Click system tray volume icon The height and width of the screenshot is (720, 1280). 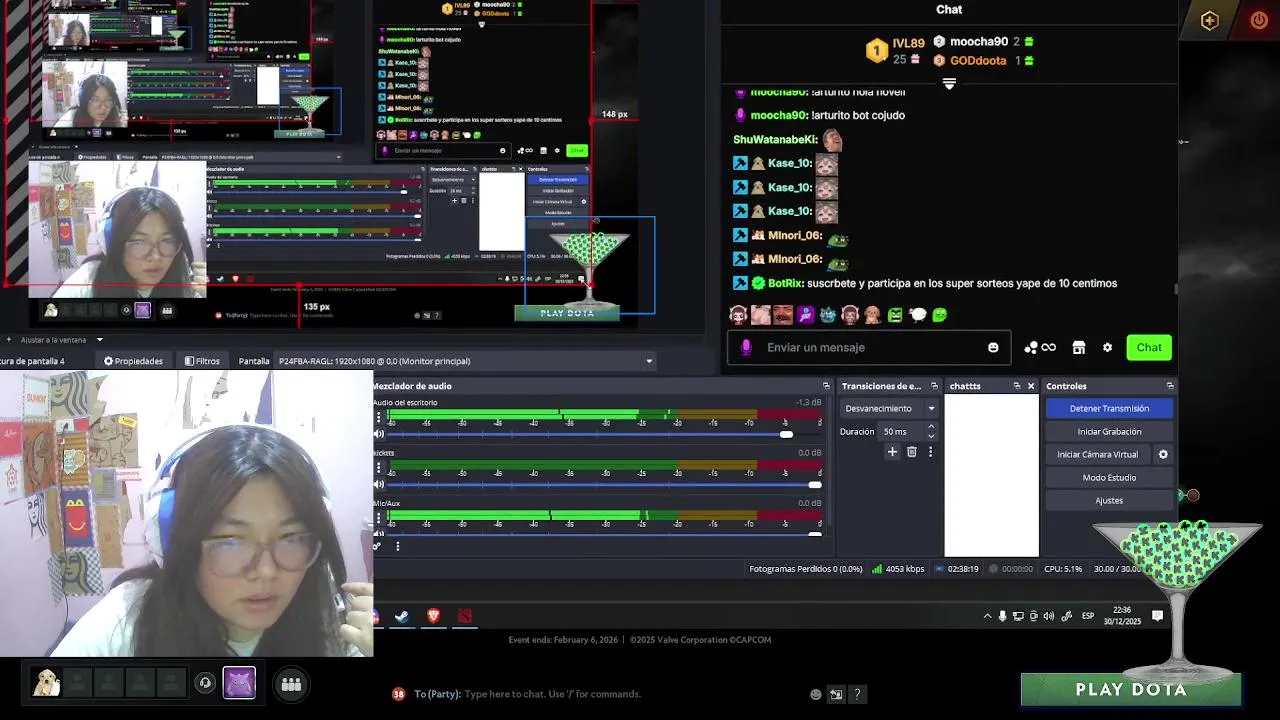point(1048,616)
